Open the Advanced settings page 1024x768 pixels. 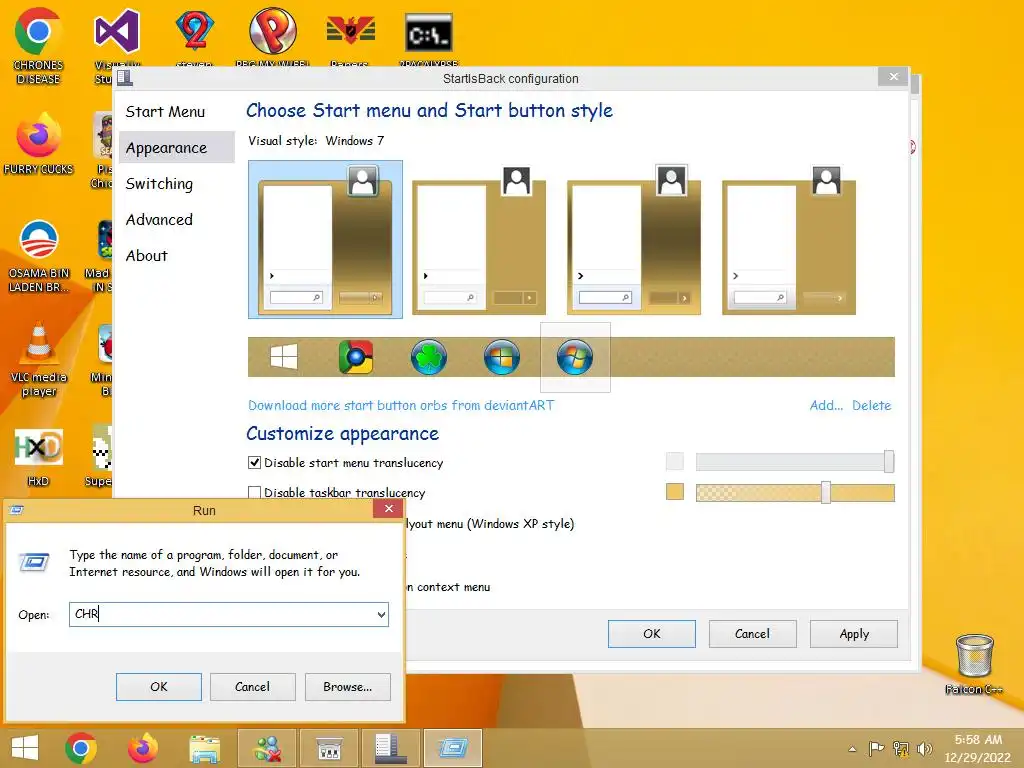(x=159, y=219)
